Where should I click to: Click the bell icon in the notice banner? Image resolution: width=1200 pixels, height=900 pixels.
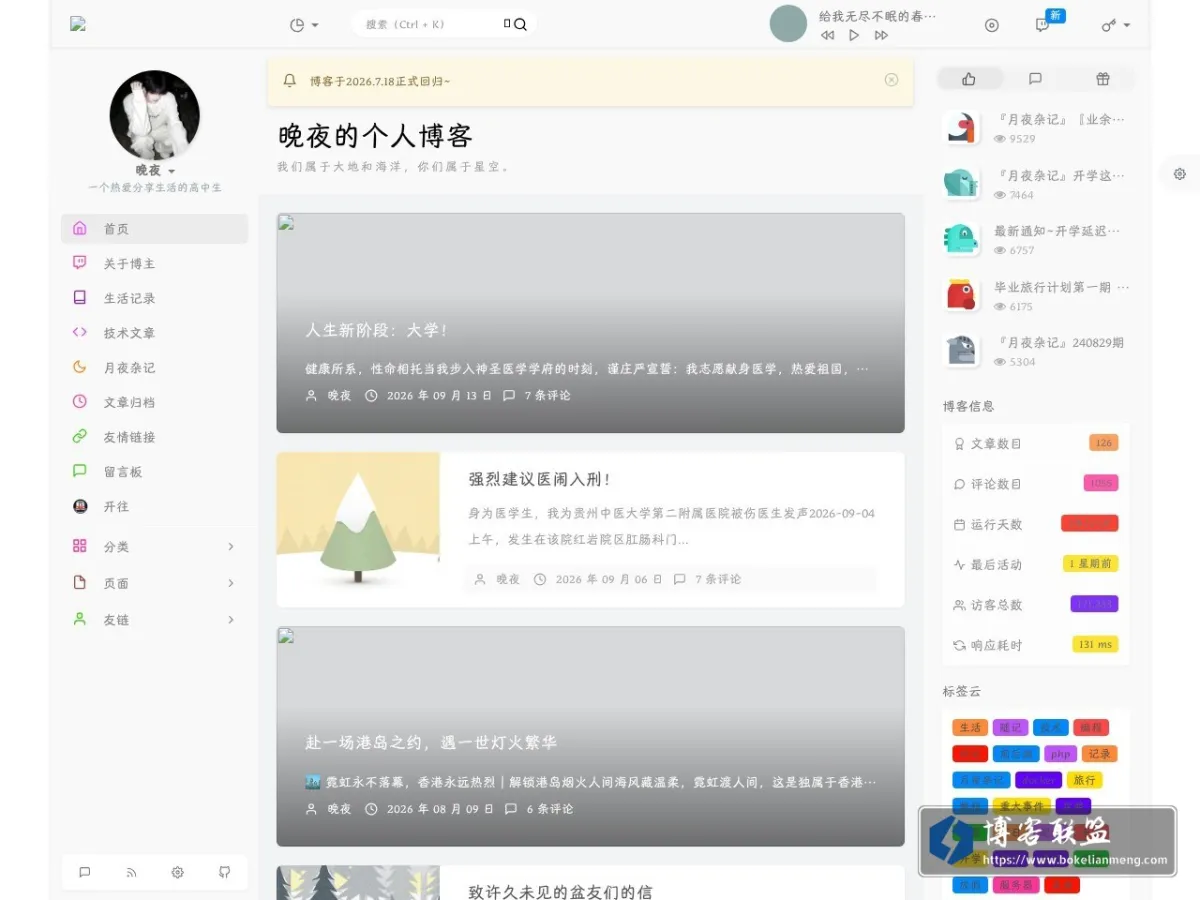click(290, 81)
